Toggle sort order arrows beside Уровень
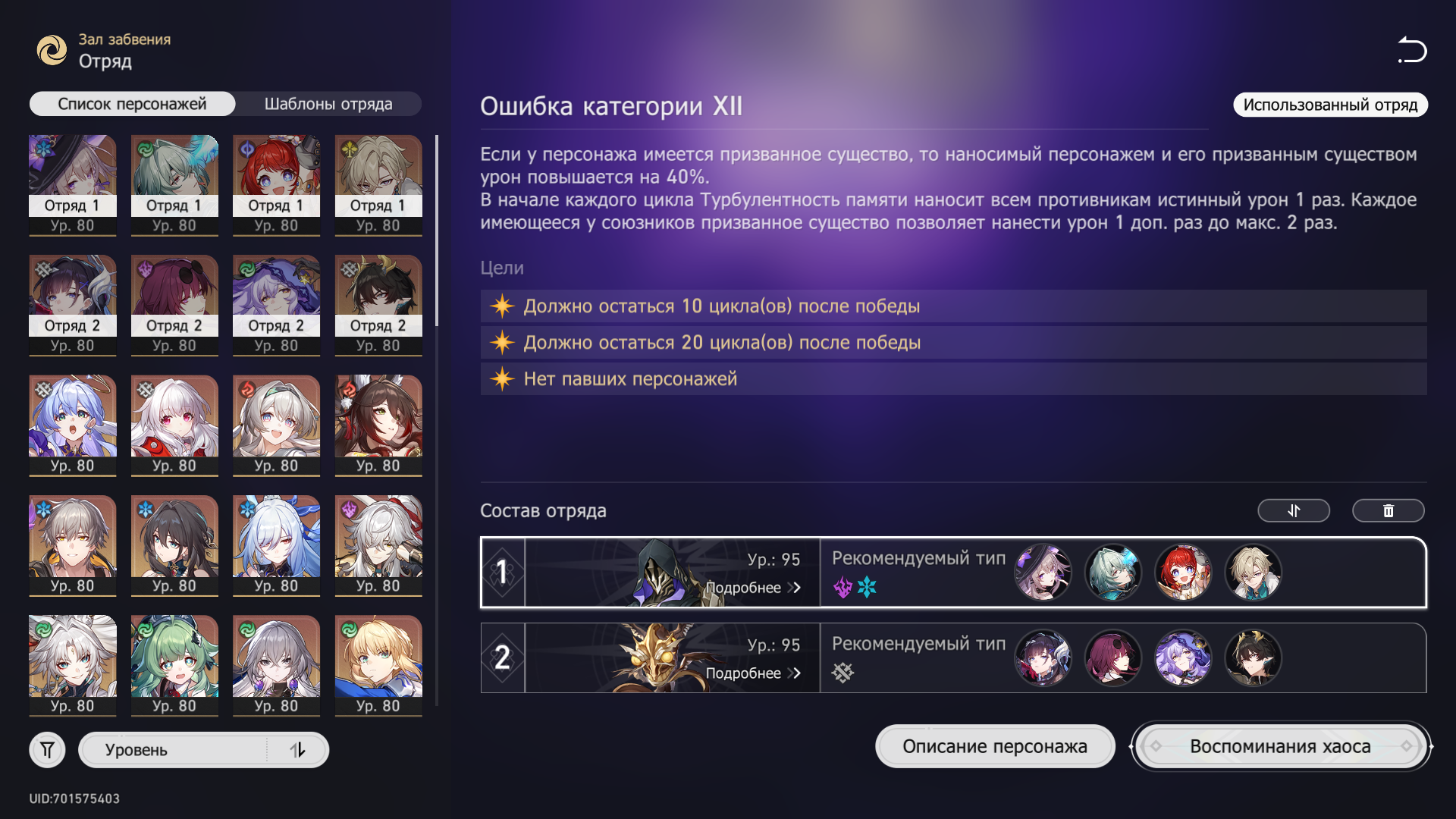 (x=297, y=750)
